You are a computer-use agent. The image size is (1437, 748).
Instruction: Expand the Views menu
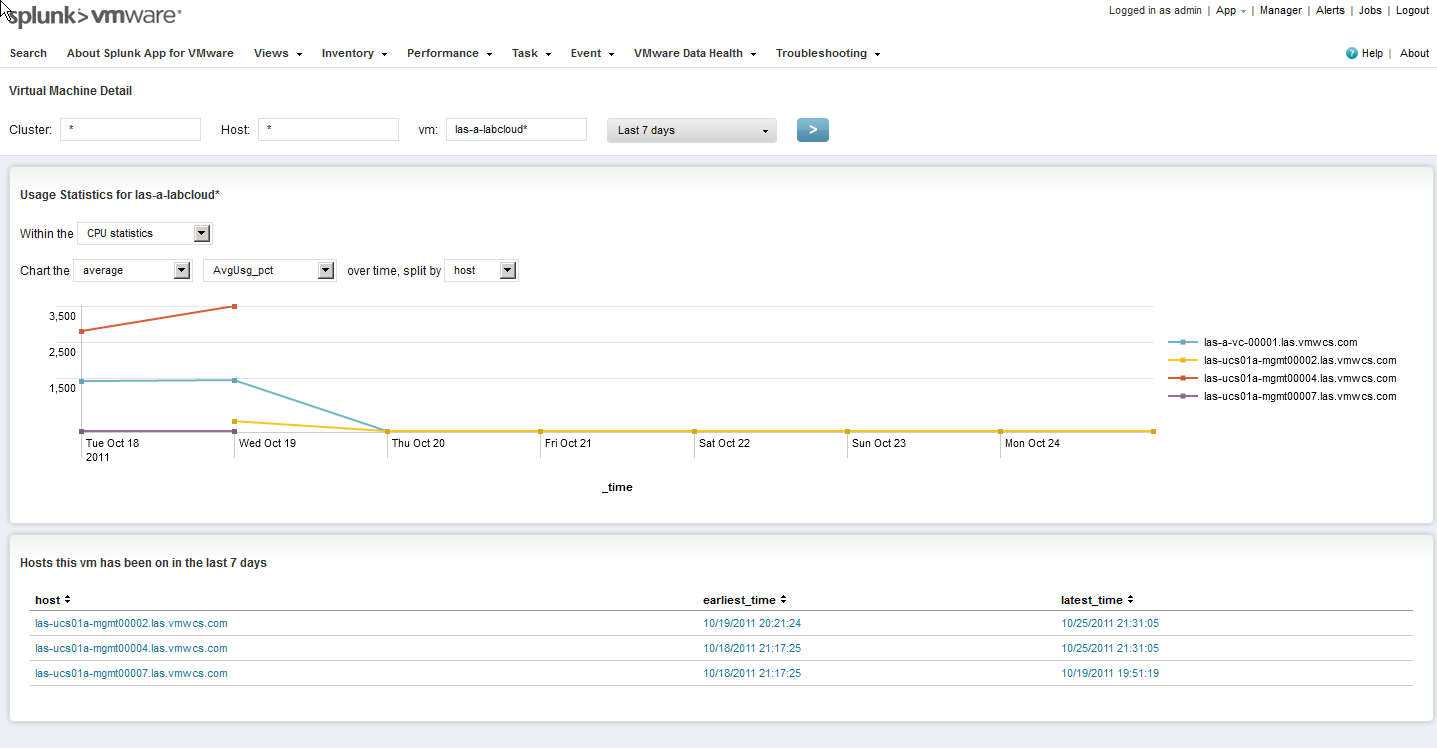pos(278,53)
